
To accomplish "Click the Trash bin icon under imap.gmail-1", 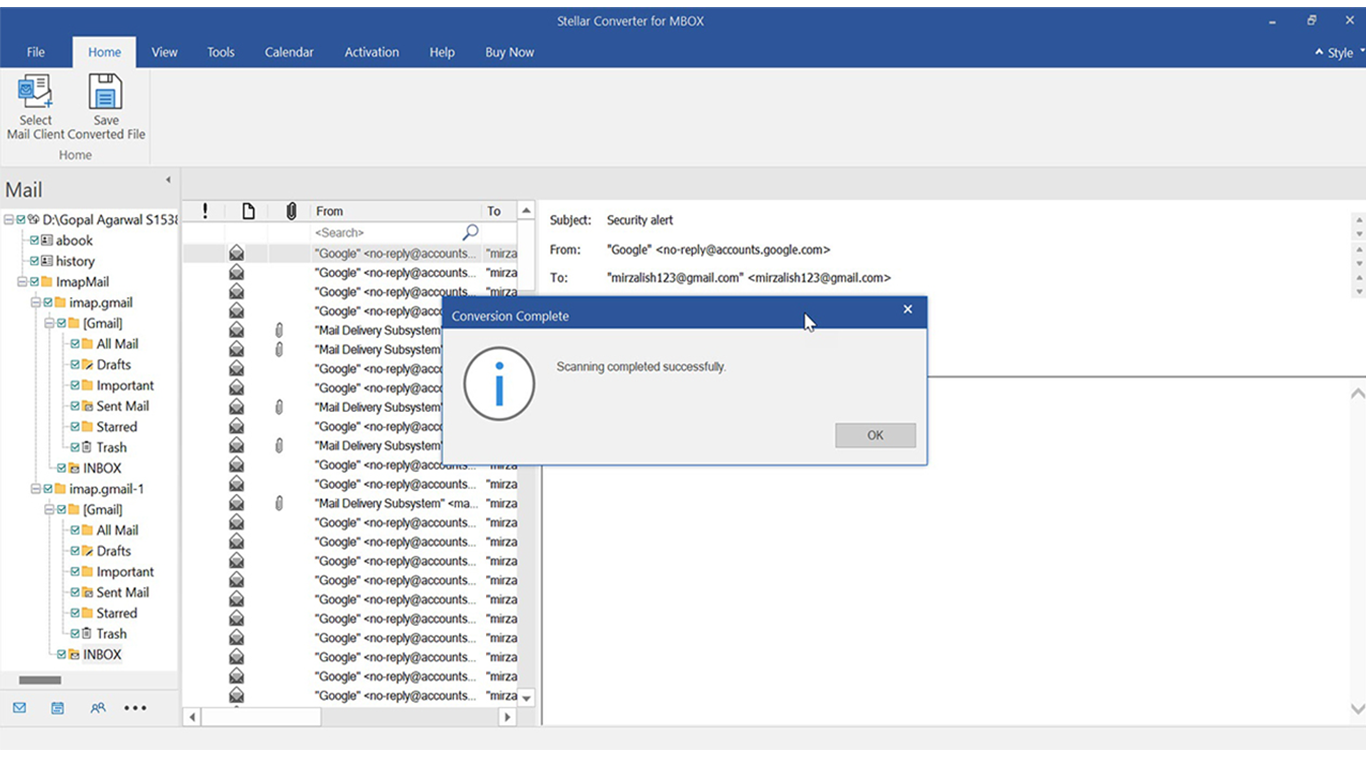I will pos(86,633).
